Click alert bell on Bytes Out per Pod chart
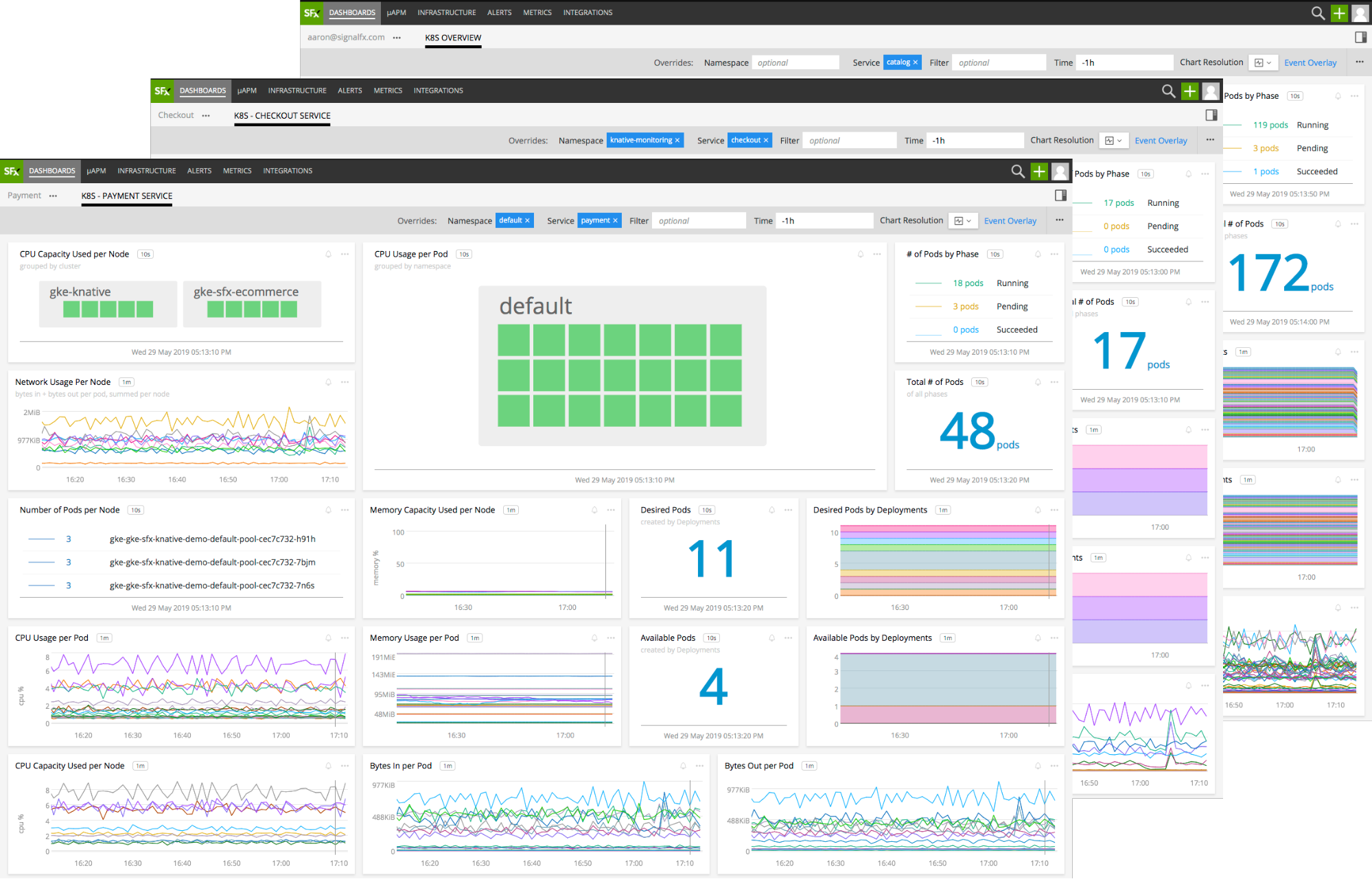This screenshot has height=879, width=1372. point(1038,766)
